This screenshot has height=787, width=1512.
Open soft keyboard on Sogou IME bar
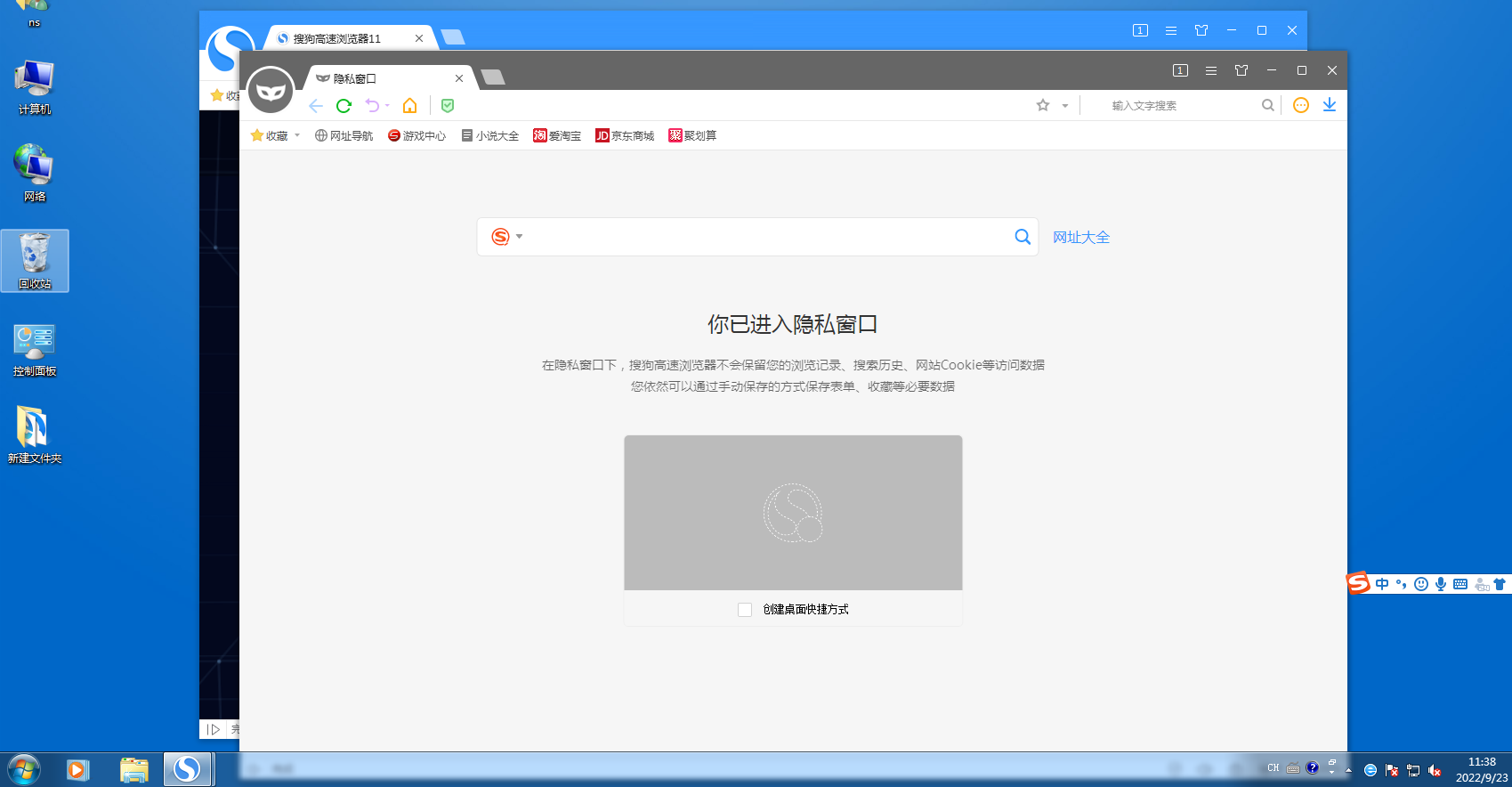(x=1460, y=584)
